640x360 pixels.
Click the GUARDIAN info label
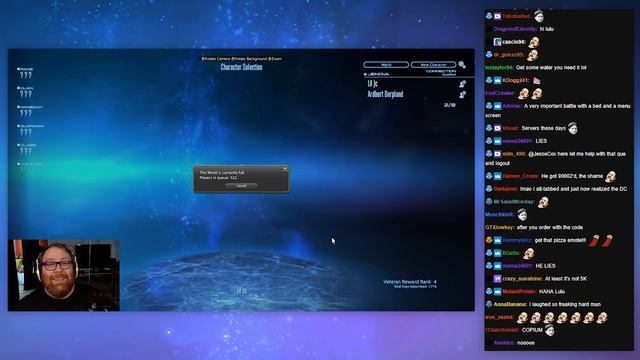tap(31, 126)
